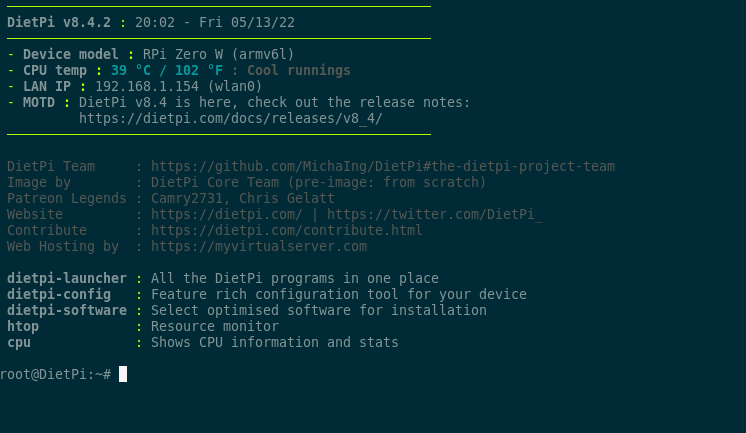Open the myvirtualserver.com hosting link

click(x=259, y=246)
